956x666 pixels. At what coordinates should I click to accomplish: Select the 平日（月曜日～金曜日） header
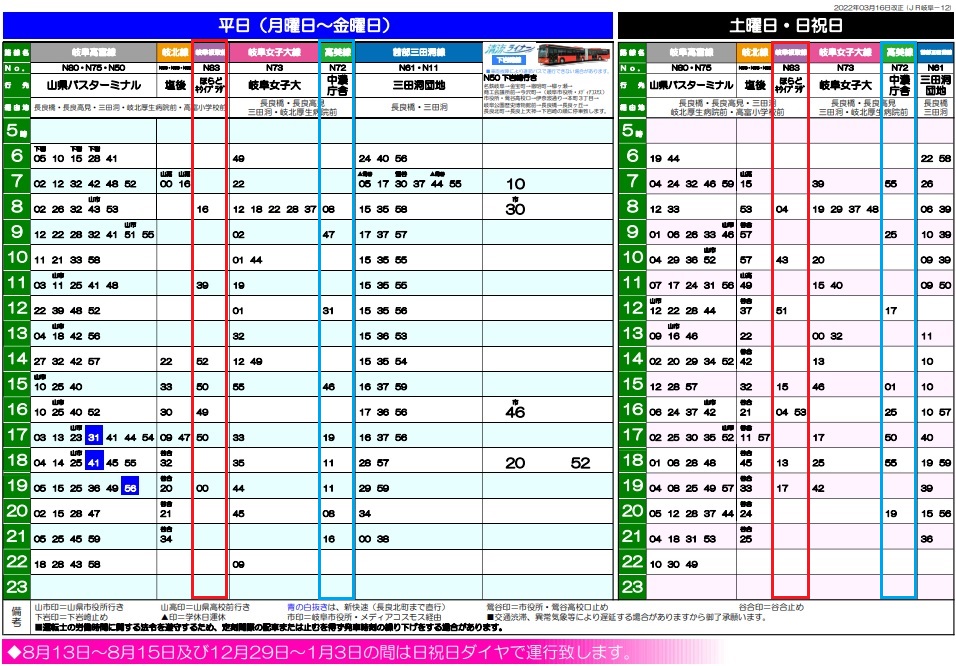point(305,25)
